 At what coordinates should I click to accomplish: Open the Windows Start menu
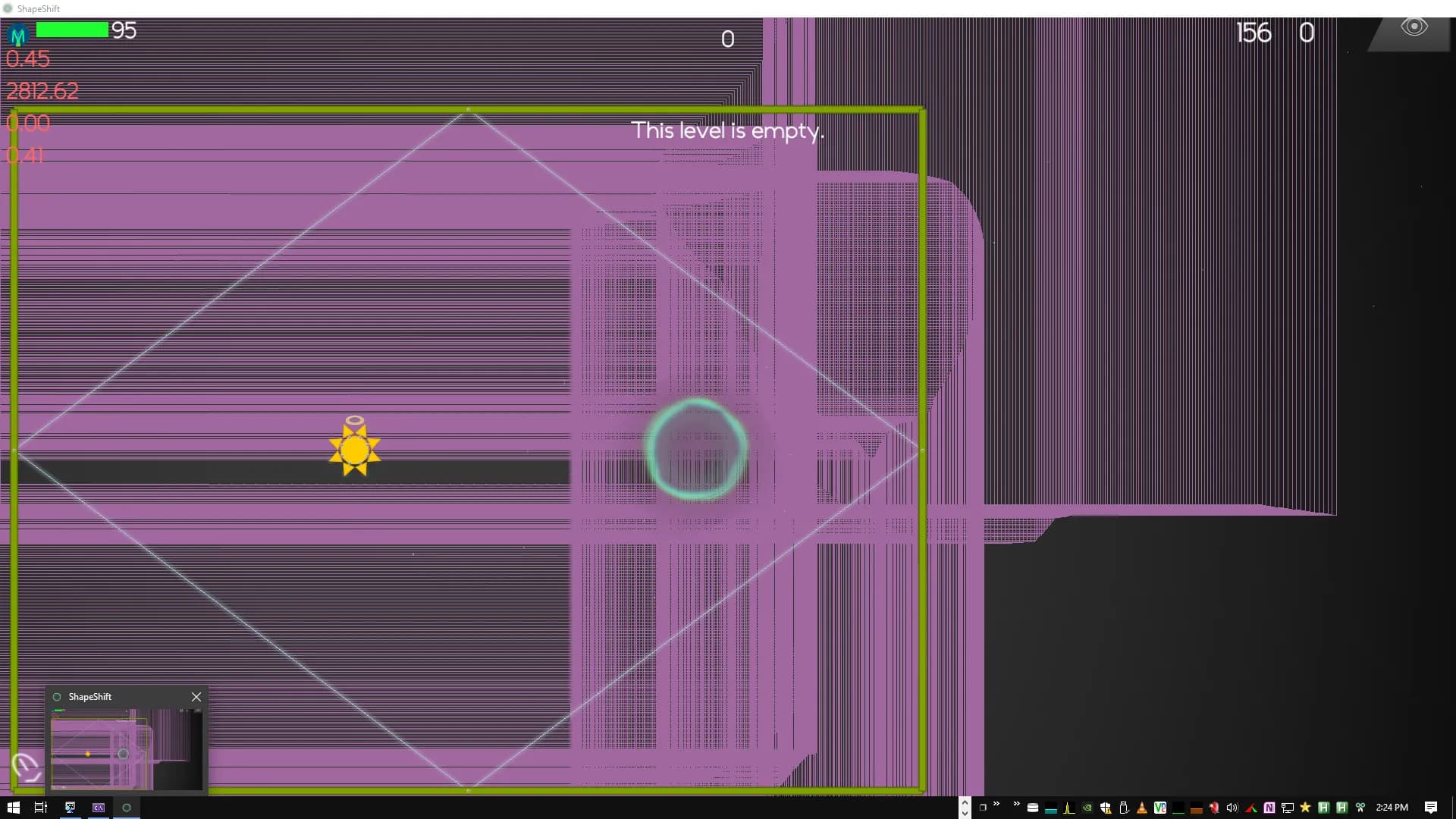tap(13, 808)
